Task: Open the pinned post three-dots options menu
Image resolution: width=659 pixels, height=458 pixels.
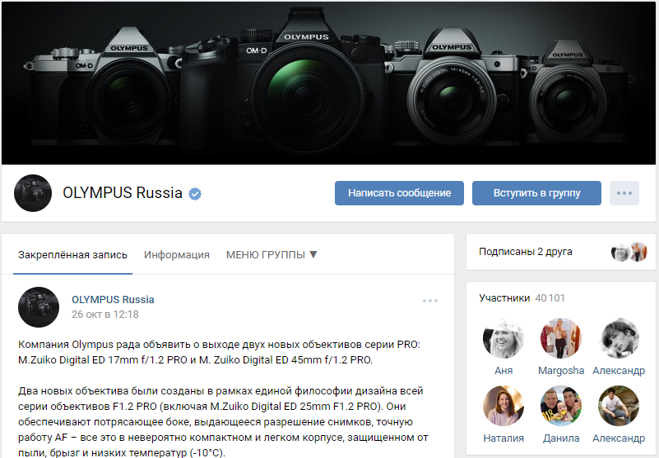Action: click(x=430, y=300)
